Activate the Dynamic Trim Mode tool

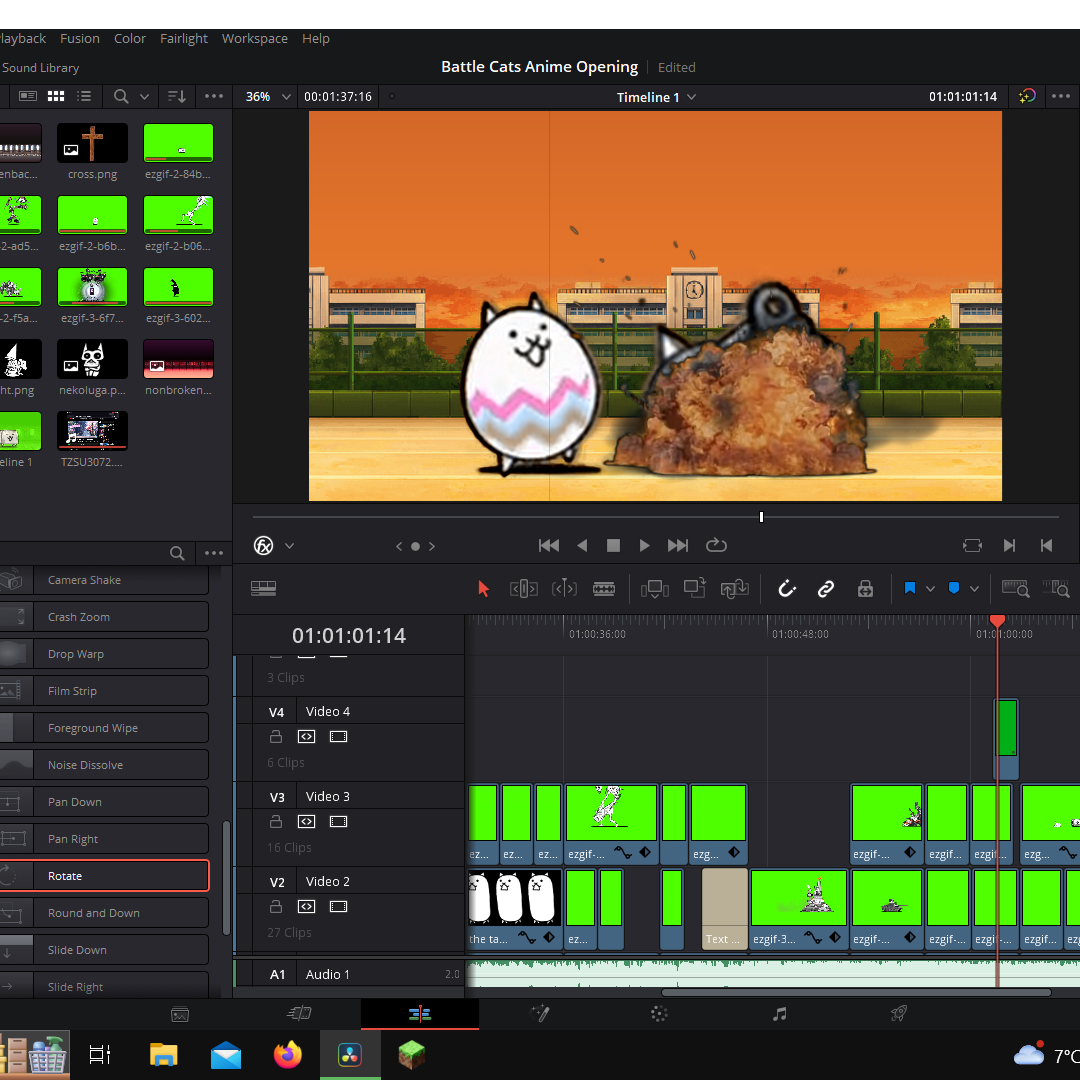click(564, 589)
